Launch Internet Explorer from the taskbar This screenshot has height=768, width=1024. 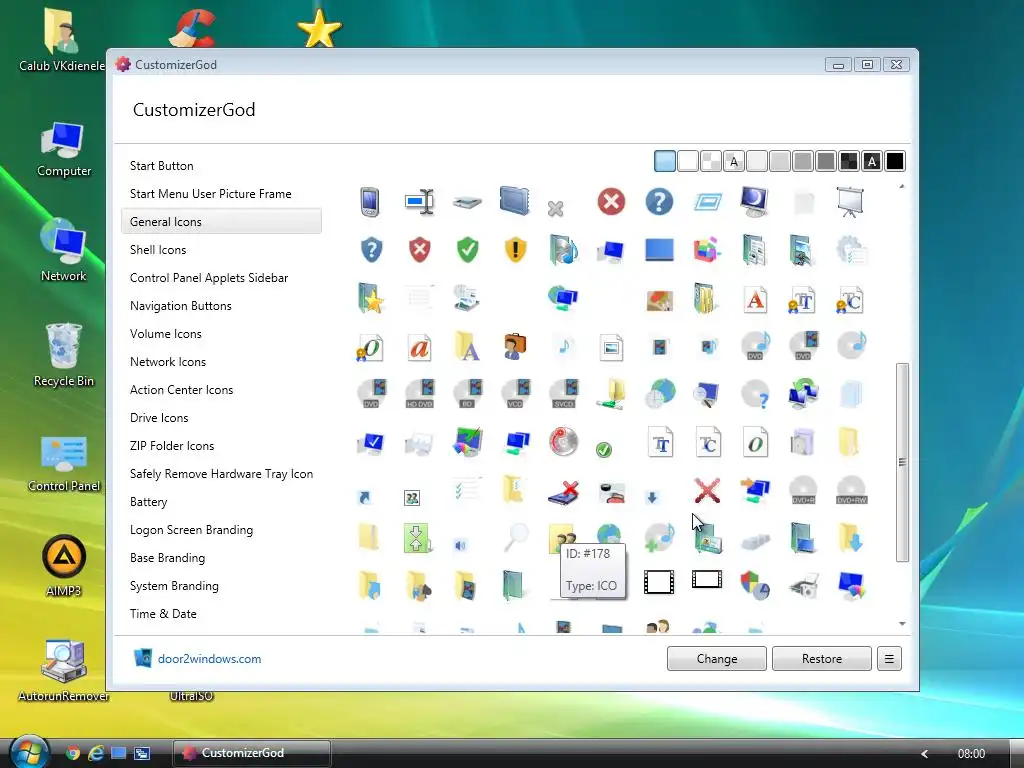click(x=96, y=754)
